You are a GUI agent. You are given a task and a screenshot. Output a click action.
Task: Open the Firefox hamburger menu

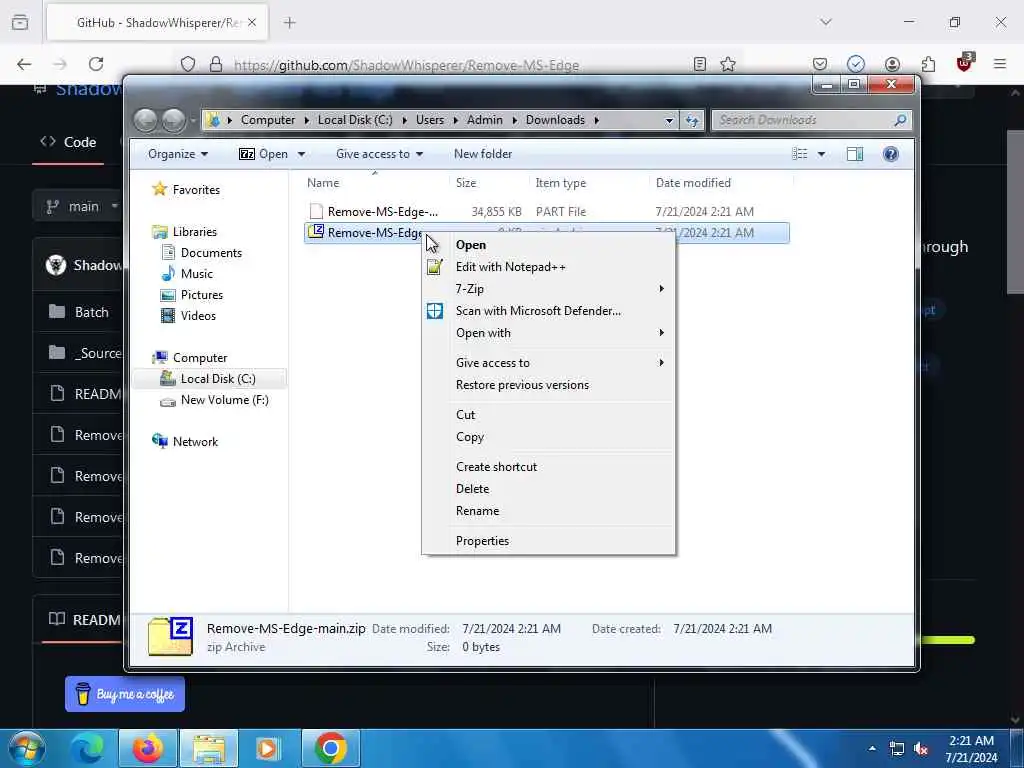pos(1000,64)
